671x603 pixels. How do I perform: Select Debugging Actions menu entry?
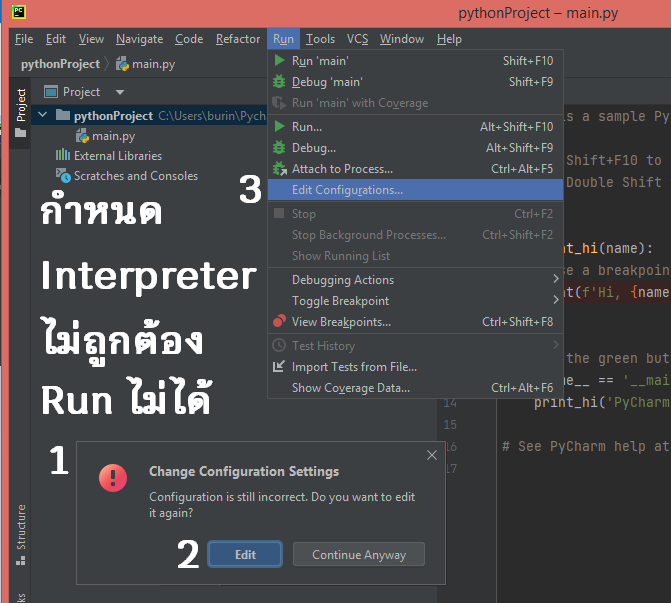click(x=415, y=279)
